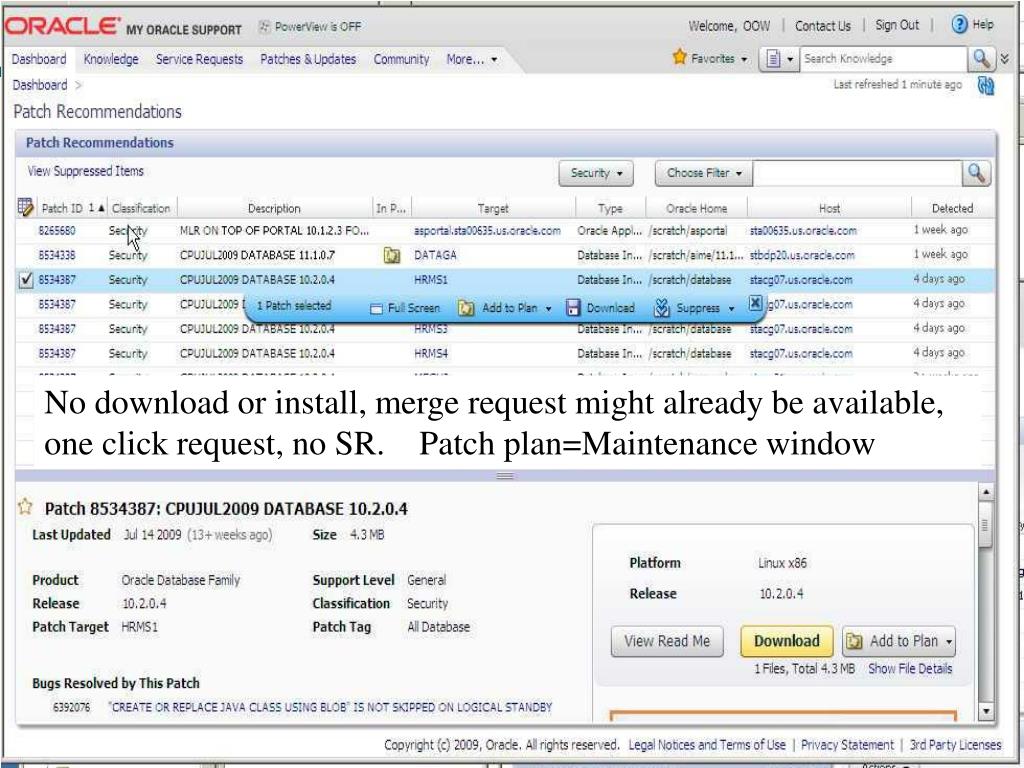Click the double chevron next to search icon

pyautogui.click(x=1004, y=59)
